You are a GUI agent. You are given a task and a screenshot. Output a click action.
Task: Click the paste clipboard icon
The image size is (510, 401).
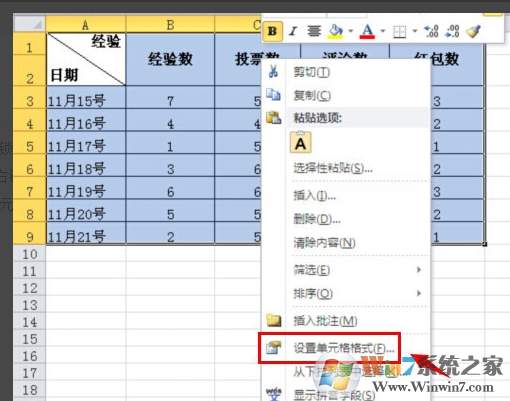(x=273, y=118)
